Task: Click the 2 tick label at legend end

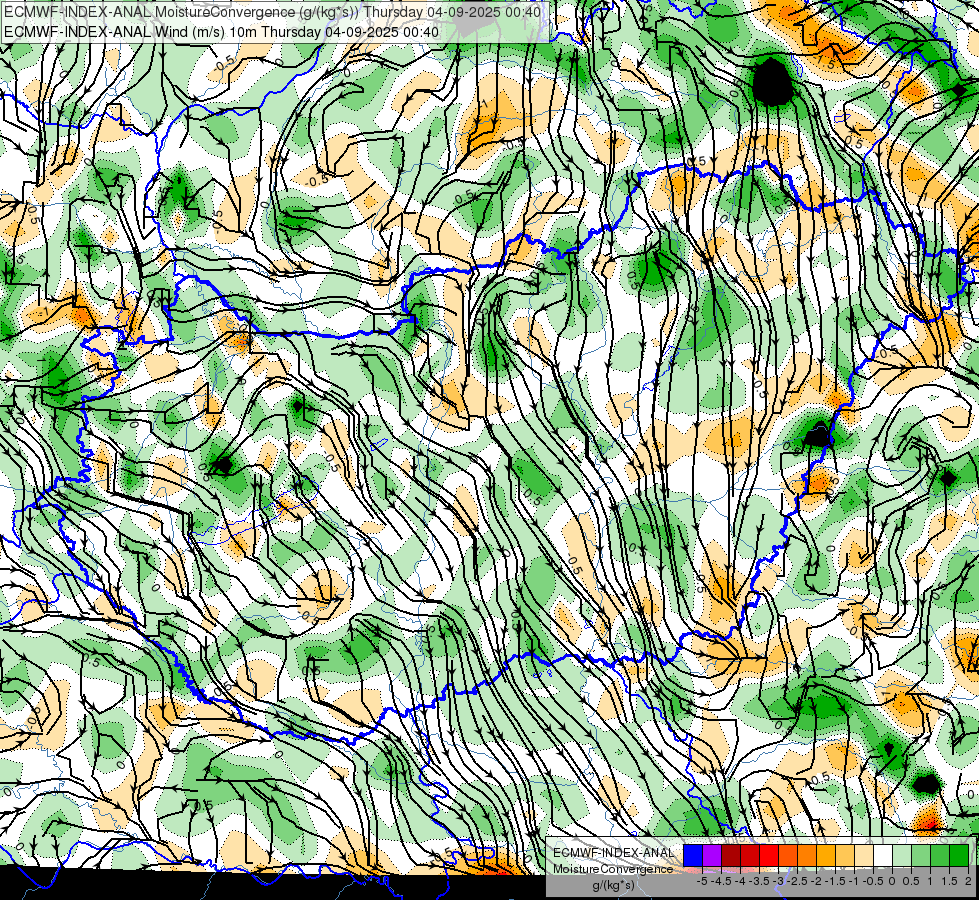Action: [968, 881]
